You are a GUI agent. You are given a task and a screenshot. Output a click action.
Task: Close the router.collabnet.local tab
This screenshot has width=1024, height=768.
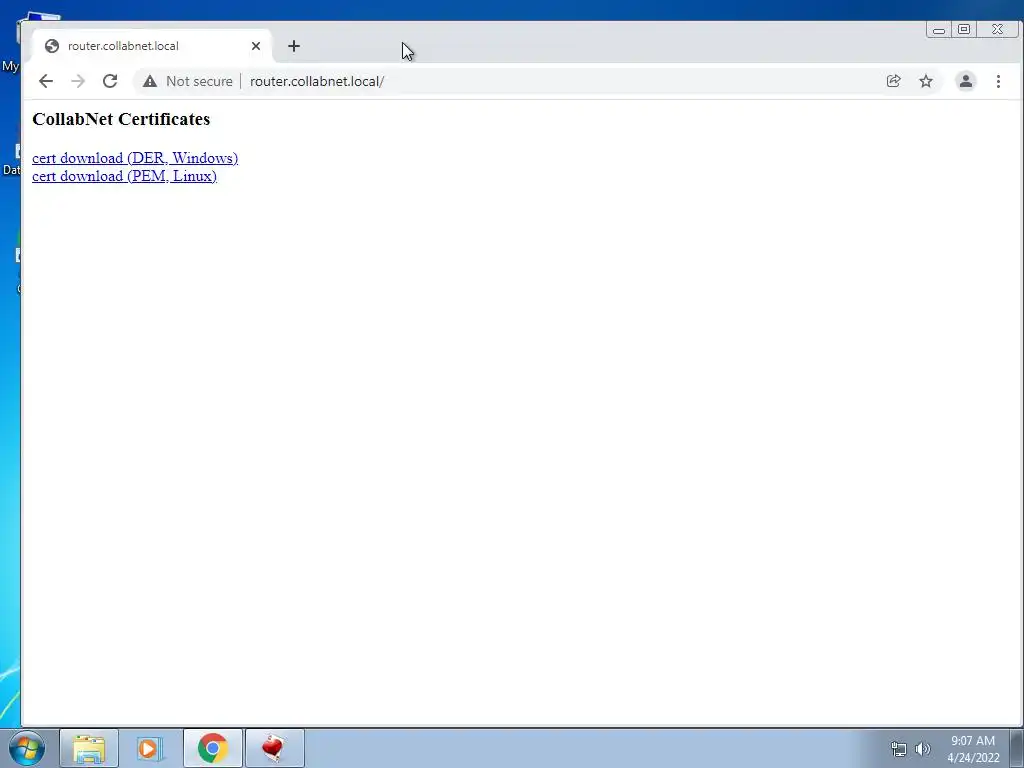pyautogui.click(x=256, y=46)
